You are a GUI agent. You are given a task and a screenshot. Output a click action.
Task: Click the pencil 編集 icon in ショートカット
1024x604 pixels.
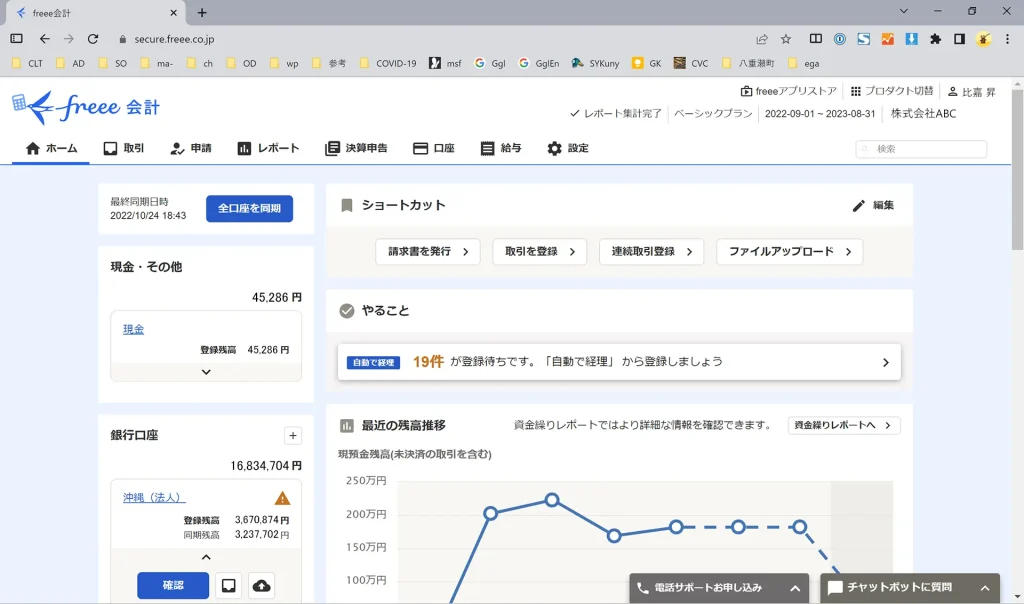coord(859,206)
